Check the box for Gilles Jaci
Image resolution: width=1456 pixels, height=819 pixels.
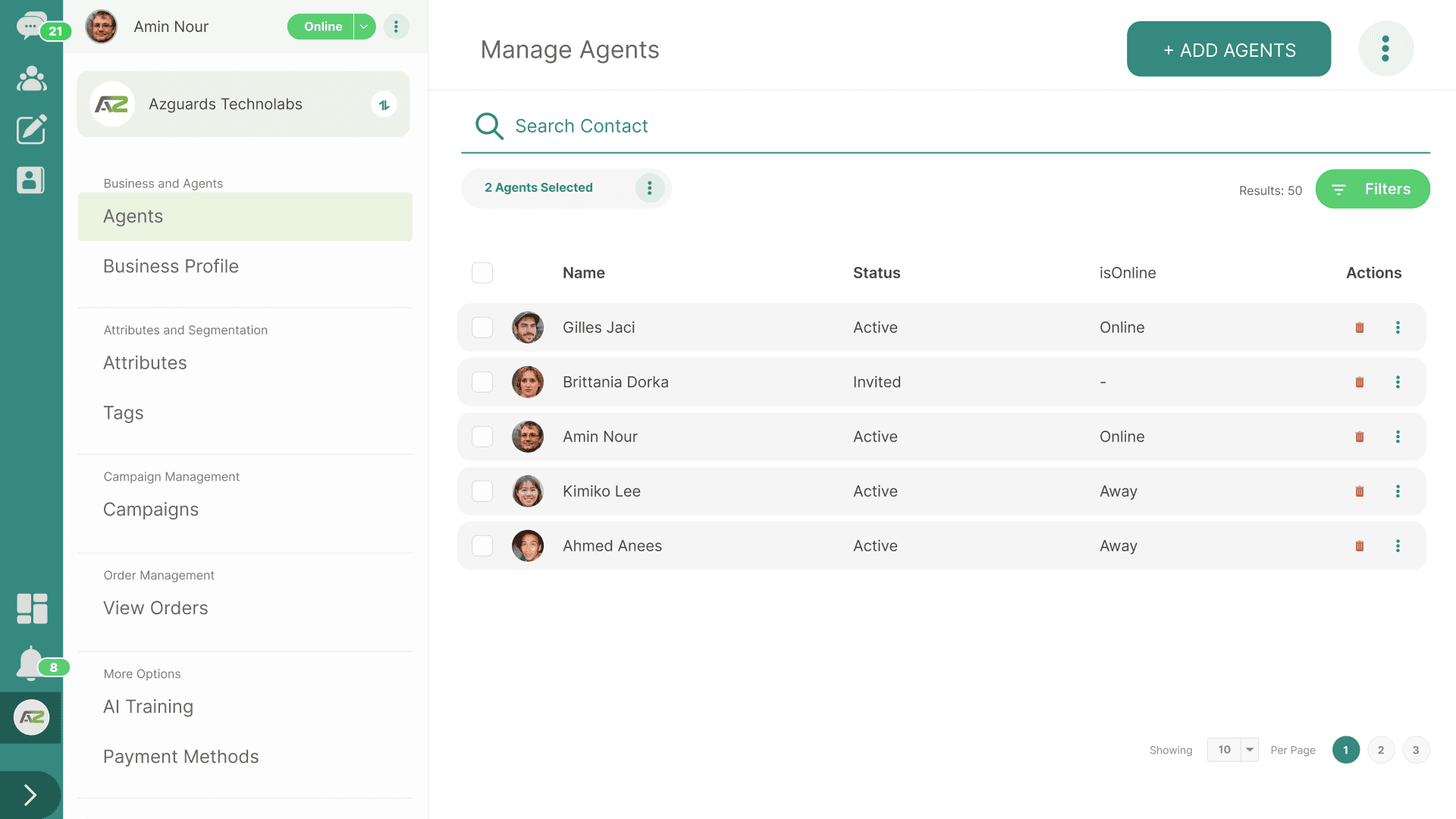(482, 328)
